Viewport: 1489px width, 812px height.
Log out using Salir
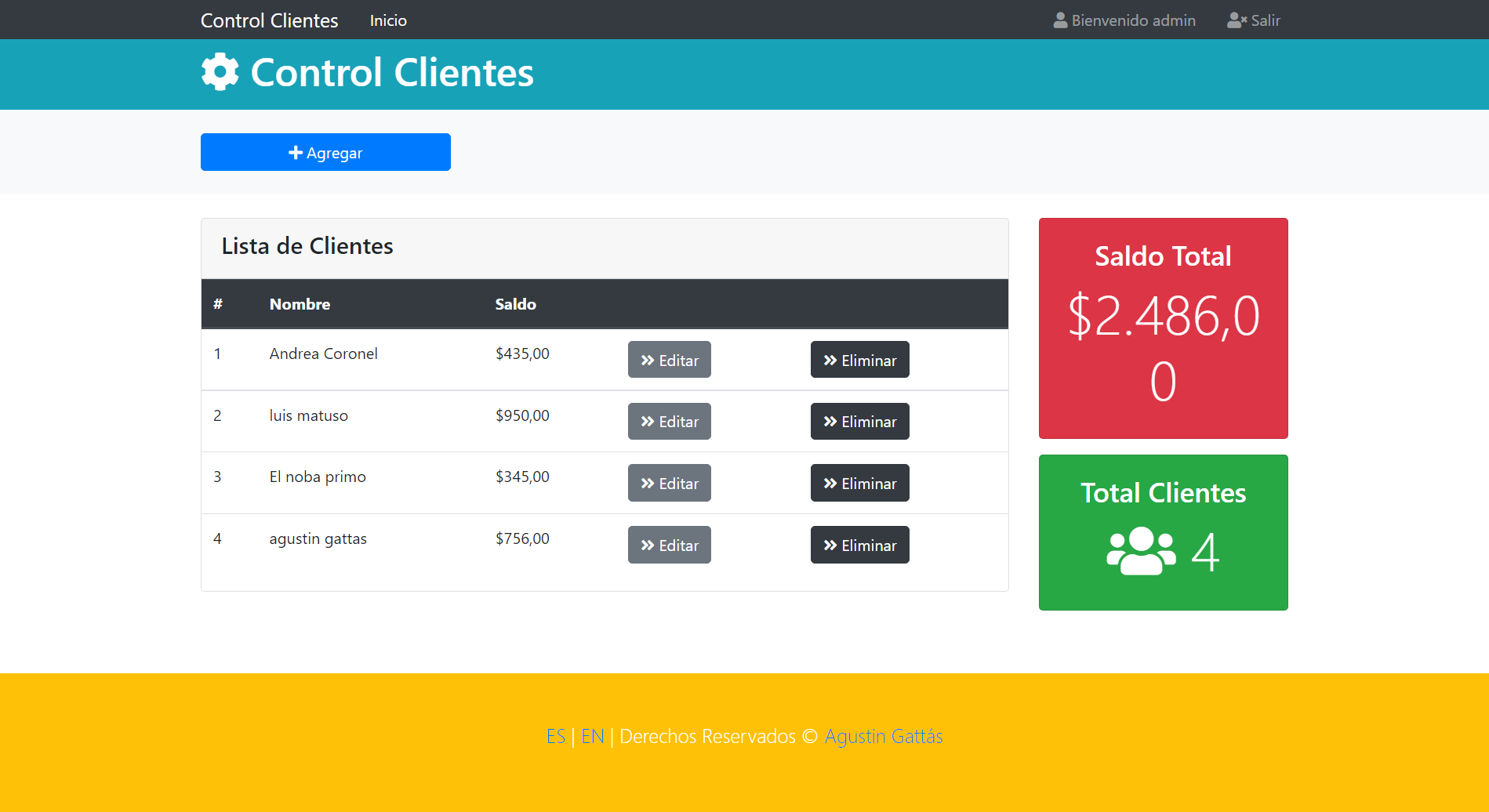click(x=1254, y=20)
